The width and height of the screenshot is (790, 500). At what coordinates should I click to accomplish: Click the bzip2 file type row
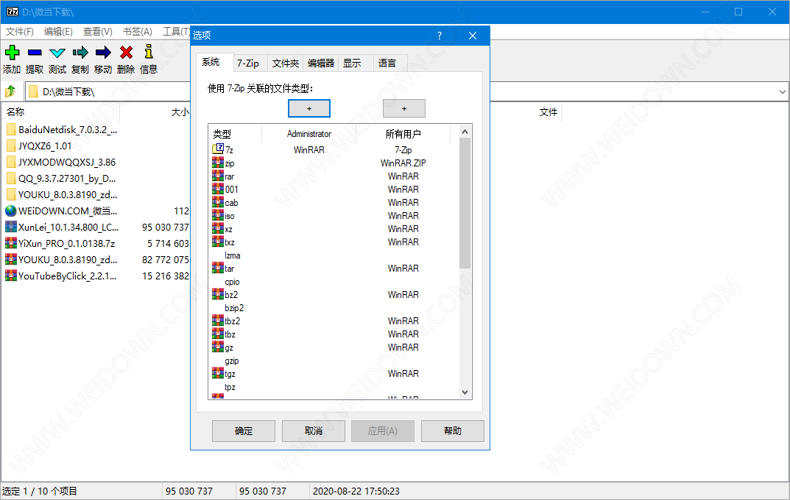[x=234, y=308]
